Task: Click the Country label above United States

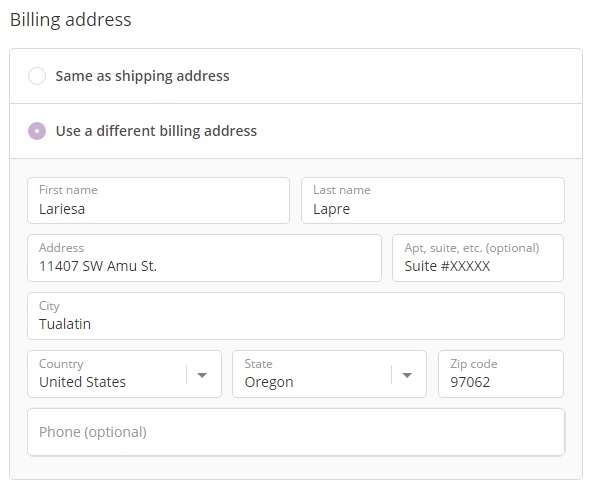Action: [x=61, y=364]
